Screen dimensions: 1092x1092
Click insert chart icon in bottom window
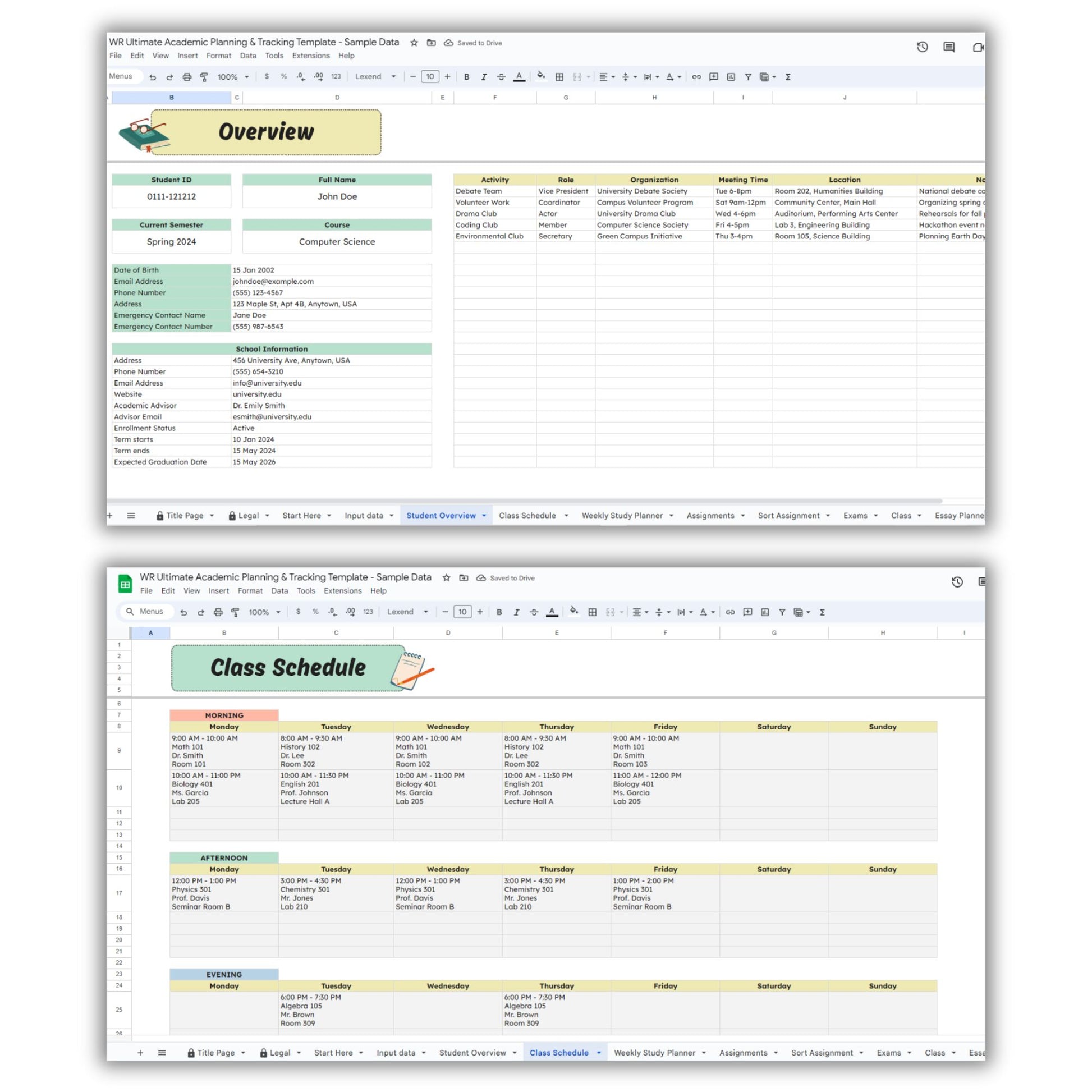click(765, 612)
